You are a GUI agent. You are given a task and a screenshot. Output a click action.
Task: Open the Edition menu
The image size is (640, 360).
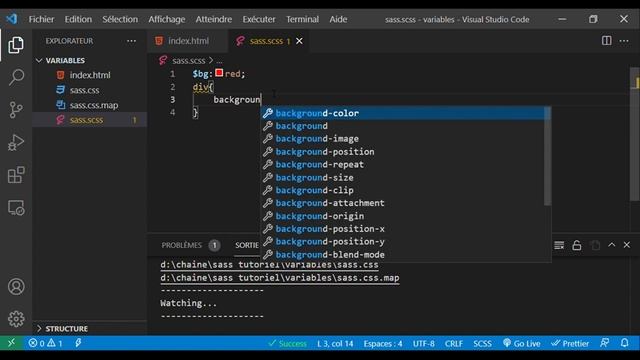coord(78,19)
